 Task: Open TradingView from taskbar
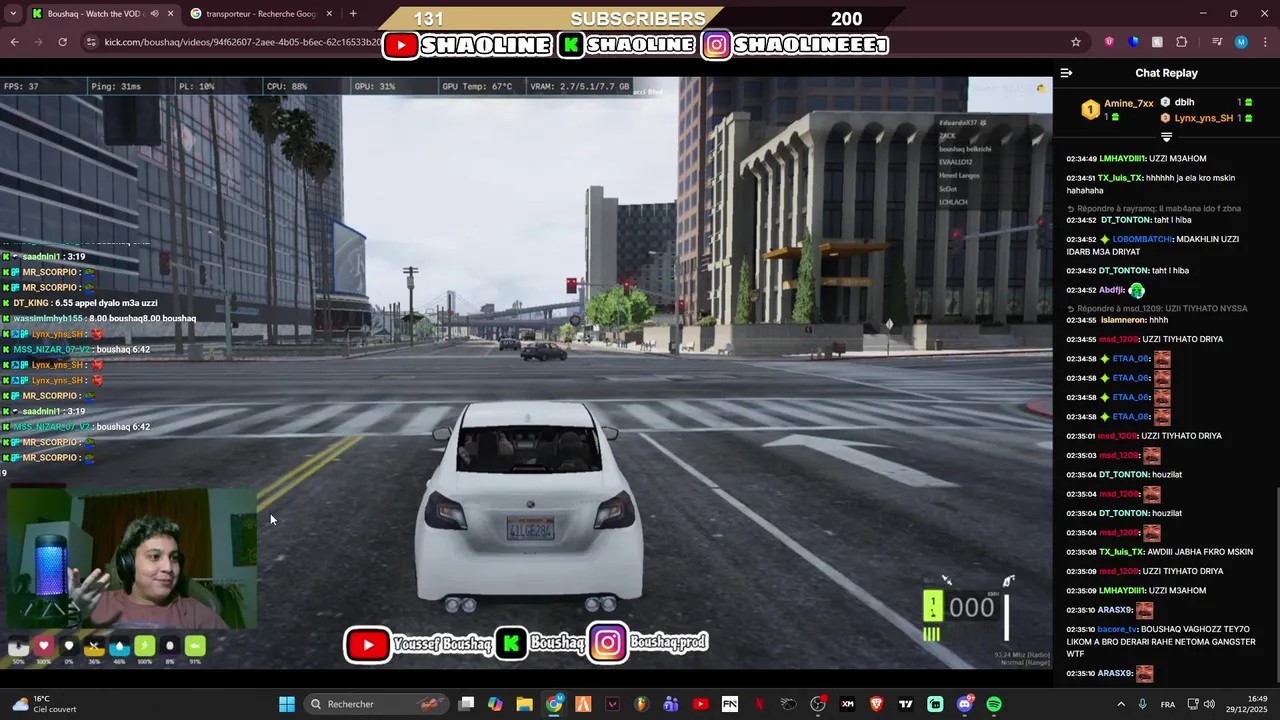[x=905, y=704]
